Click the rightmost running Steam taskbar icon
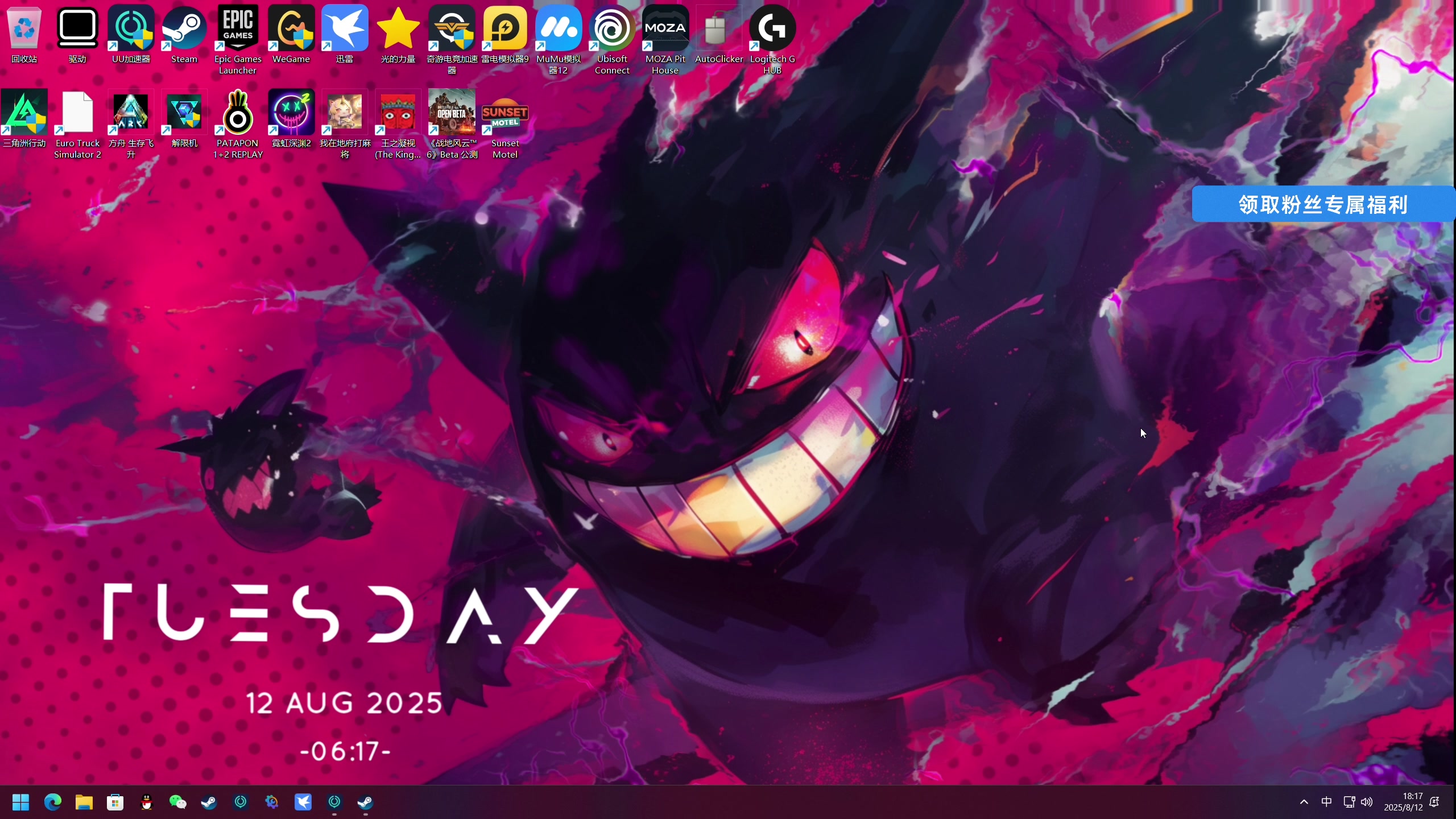 365,802
